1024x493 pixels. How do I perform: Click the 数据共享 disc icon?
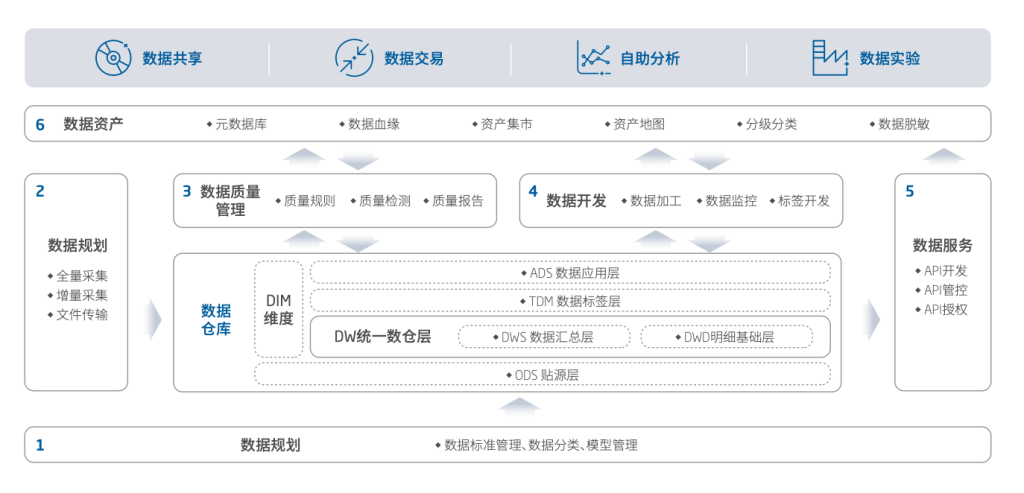(113, 58)
